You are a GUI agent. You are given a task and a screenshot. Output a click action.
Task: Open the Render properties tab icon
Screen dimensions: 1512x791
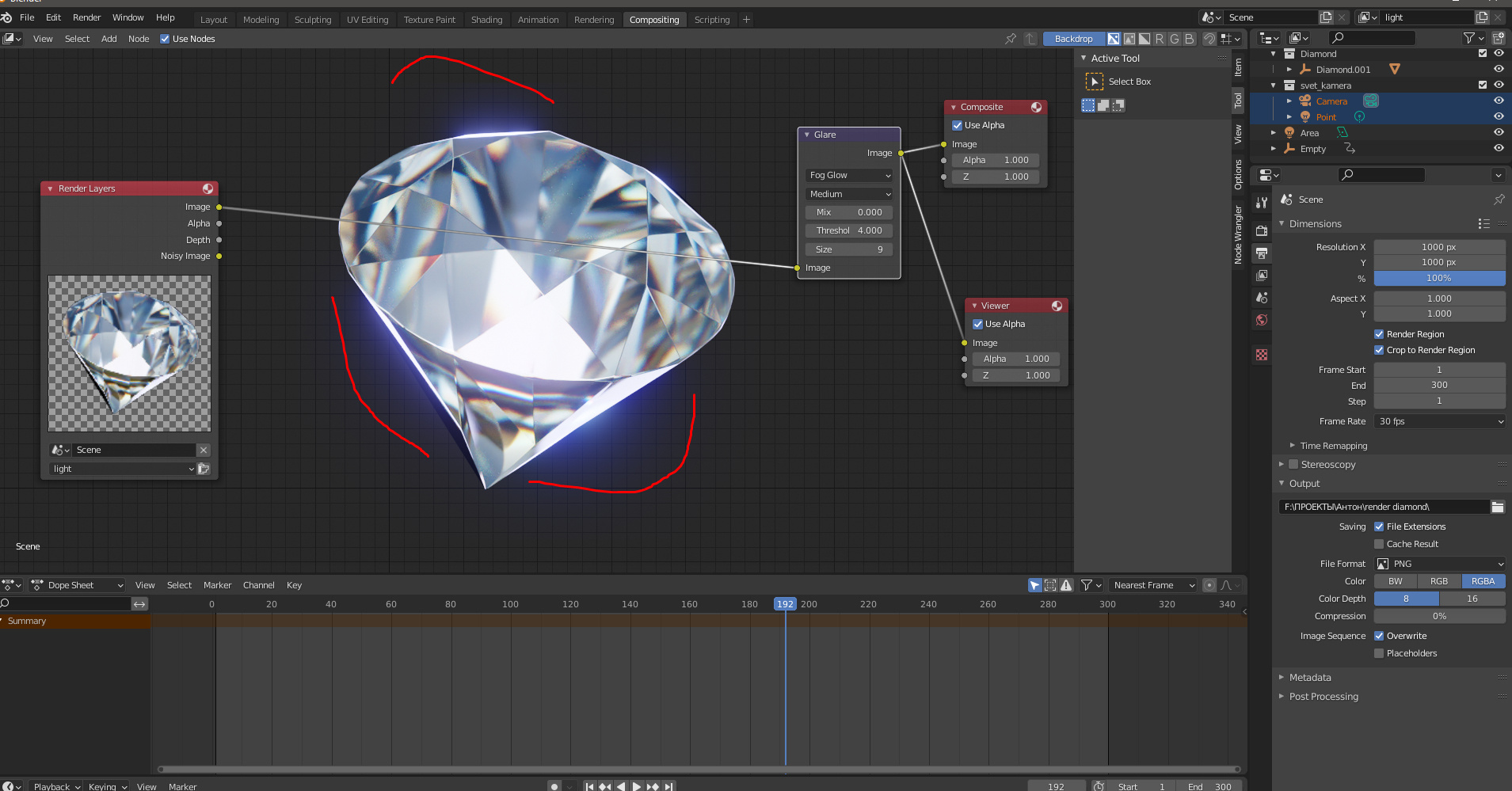point(1262,231)
